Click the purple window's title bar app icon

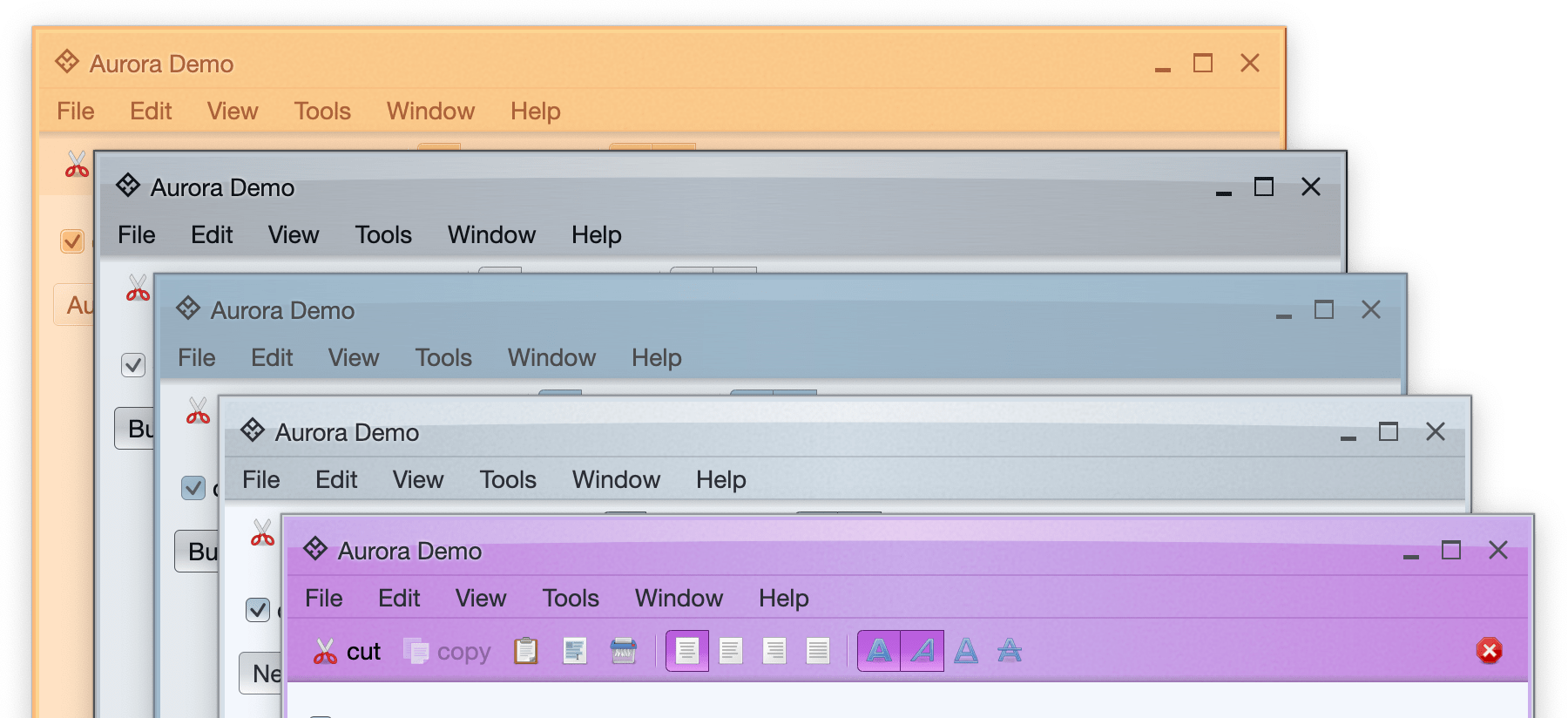click(x=315, y=549)
